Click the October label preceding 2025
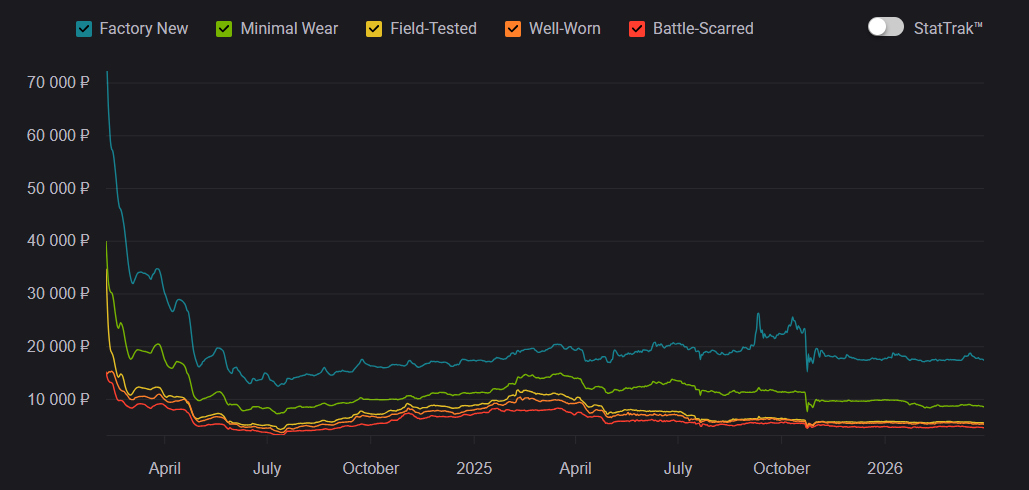1029x490 pixels. pyautogui.click(x=370, y=468)
